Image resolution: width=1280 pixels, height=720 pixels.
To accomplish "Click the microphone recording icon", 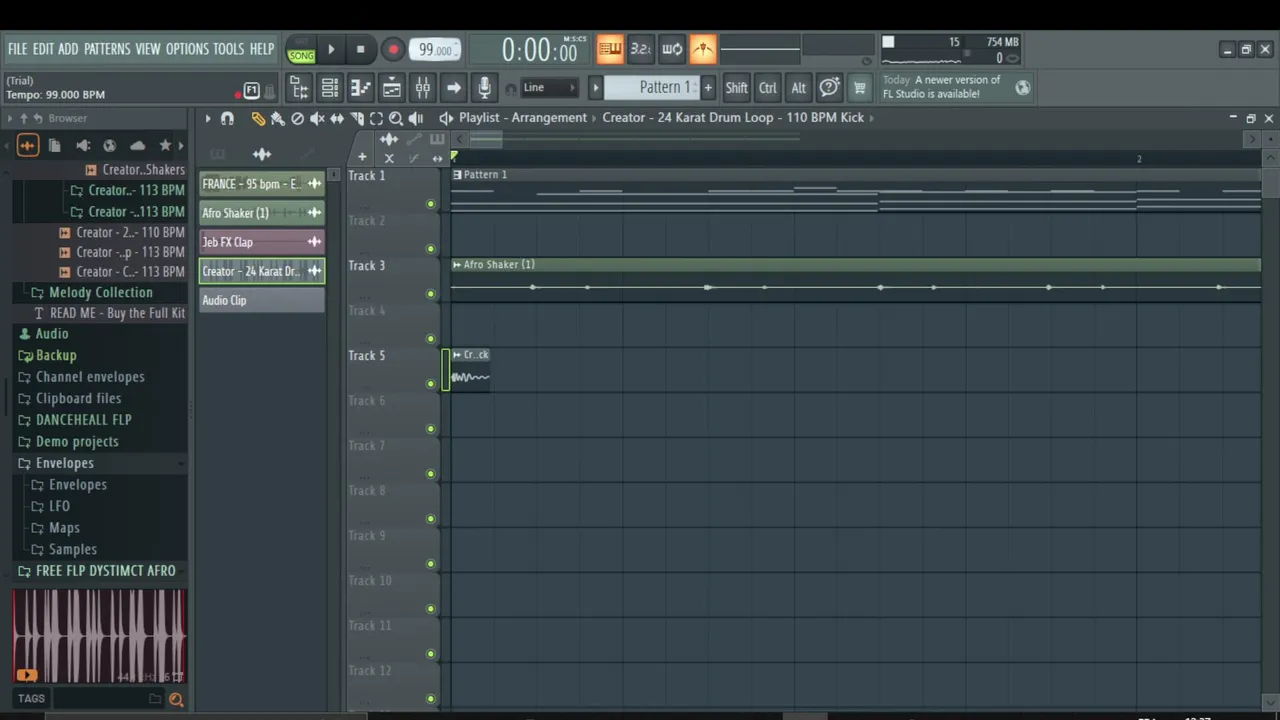I will [x=484, y=88].
